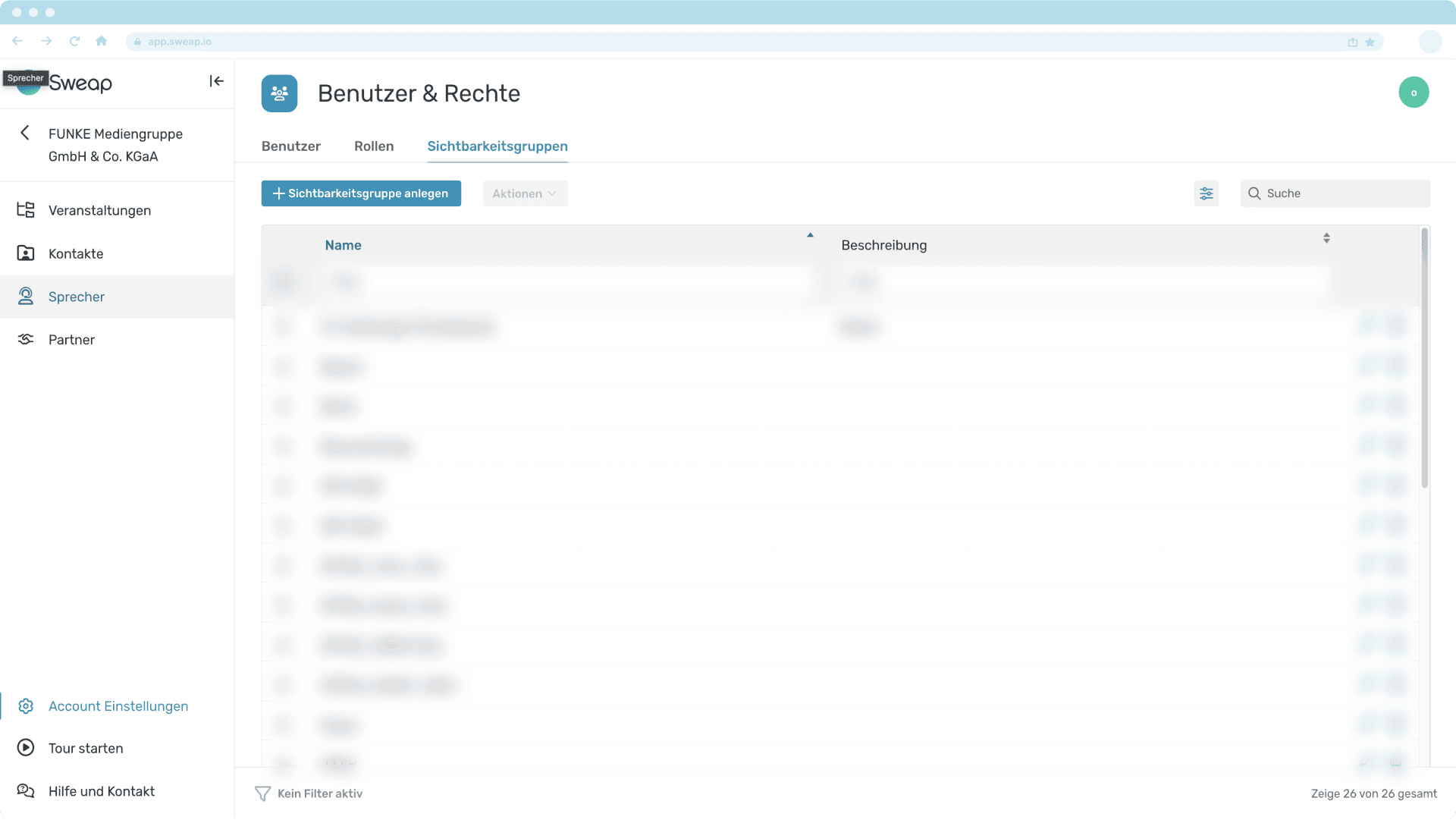This screenshot has width=1456, height=820.
Task: Click the green user avatar
Action: 1413,93
